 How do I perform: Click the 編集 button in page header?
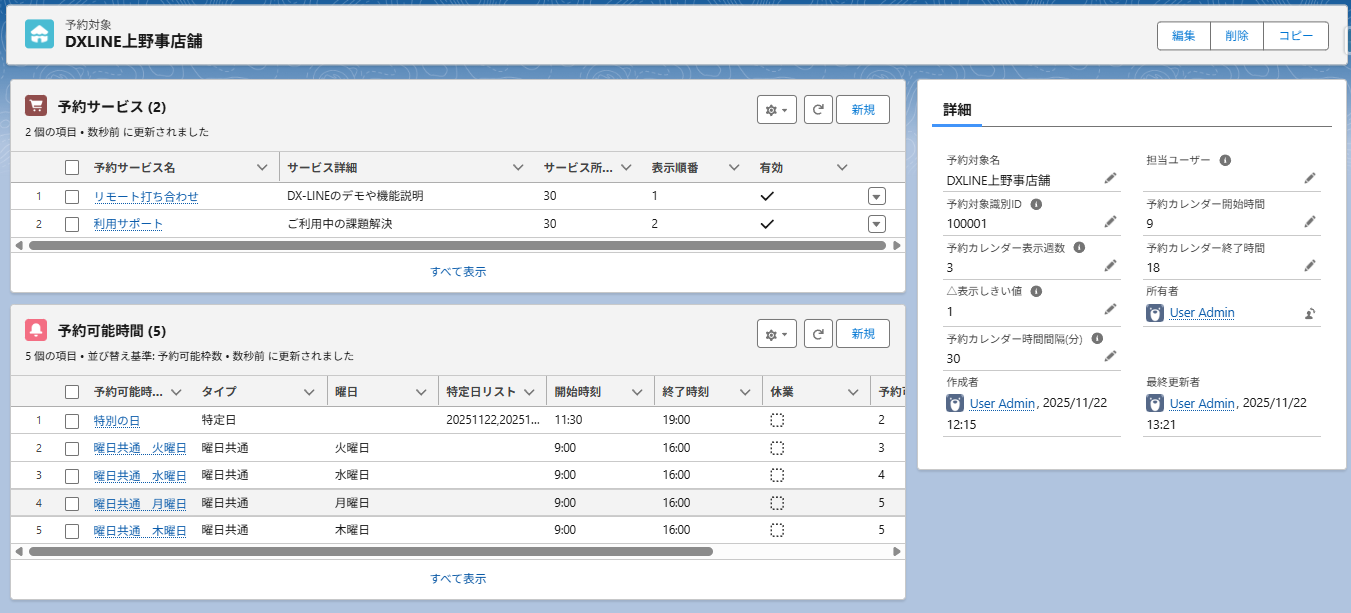tap(1183, 36)
